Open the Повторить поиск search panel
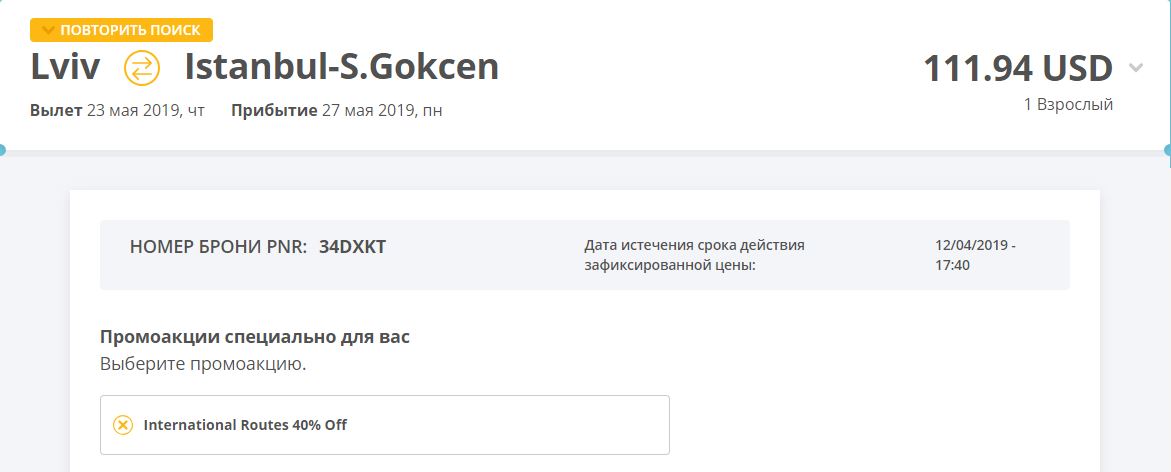1171x472 pixels. (122, 30)
